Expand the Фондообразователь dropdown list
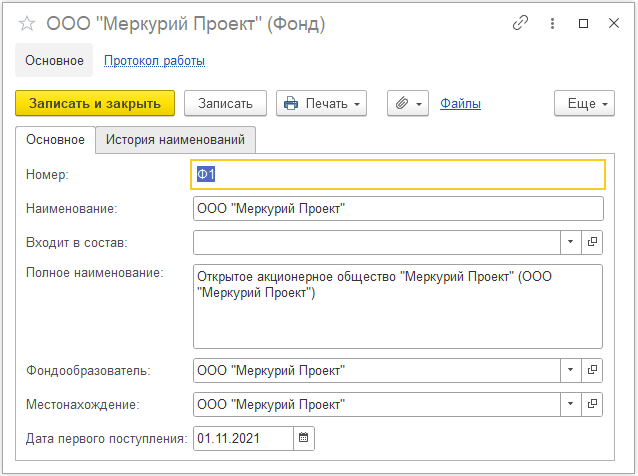This screenshot has height=476, width=638. click(x=570, y=370)
